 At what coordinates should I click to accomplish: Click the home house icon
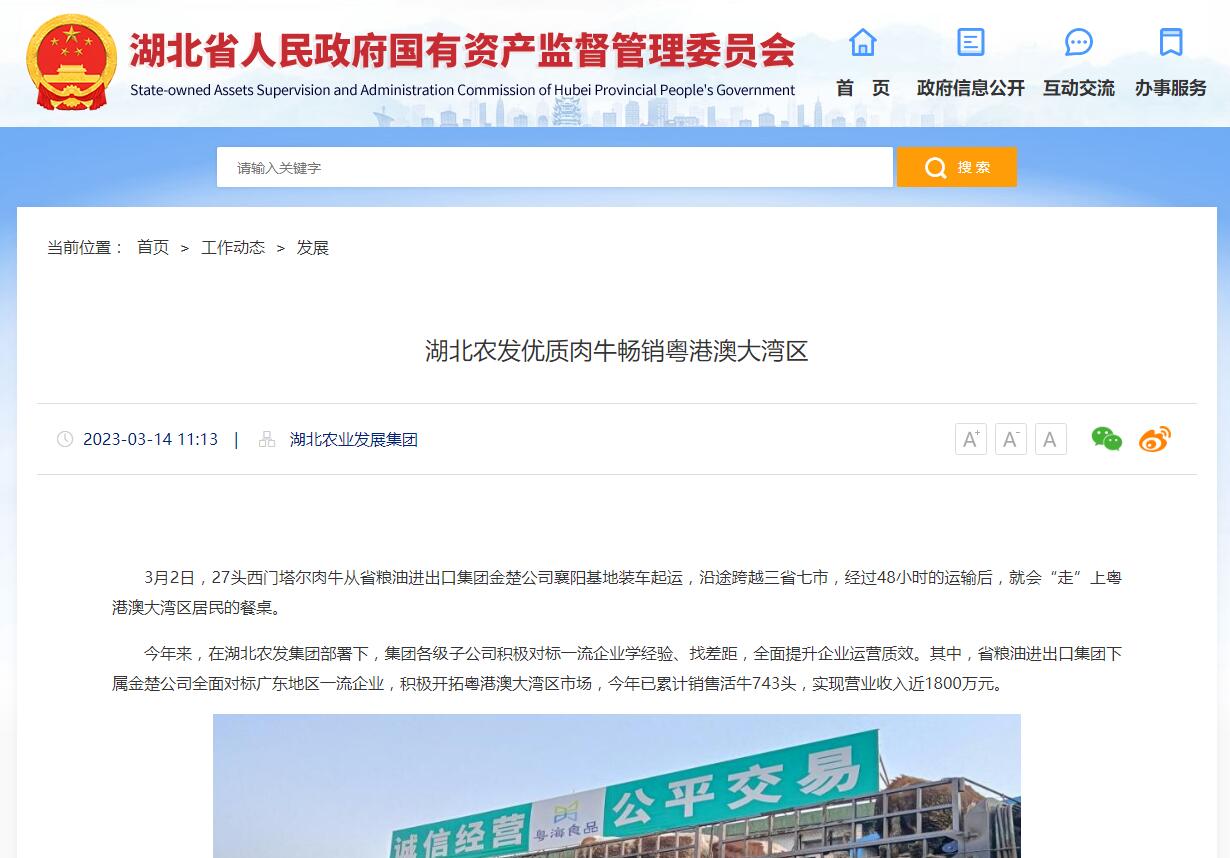(862, 42)
